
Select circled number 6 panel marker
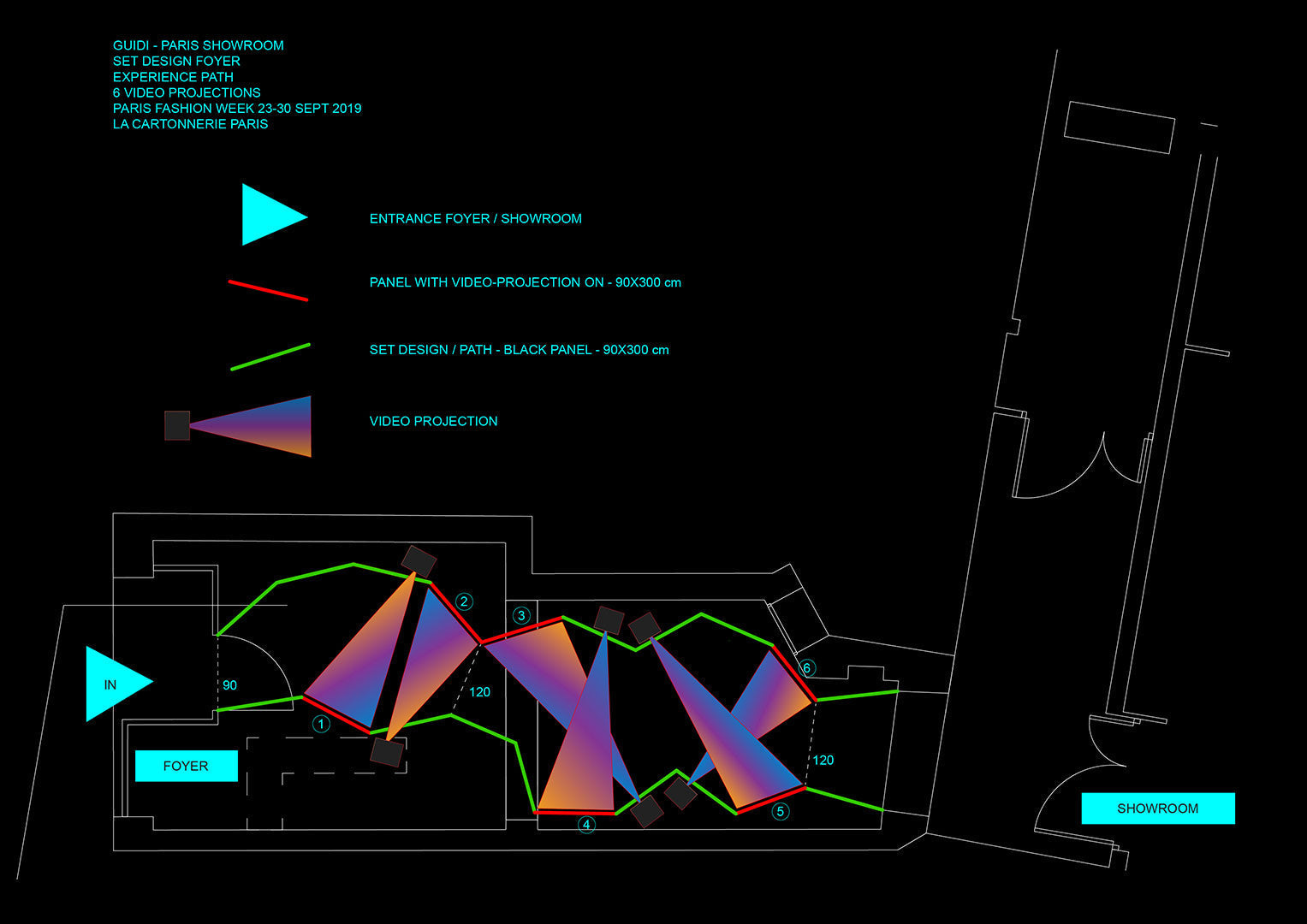[x=806, y=668]
